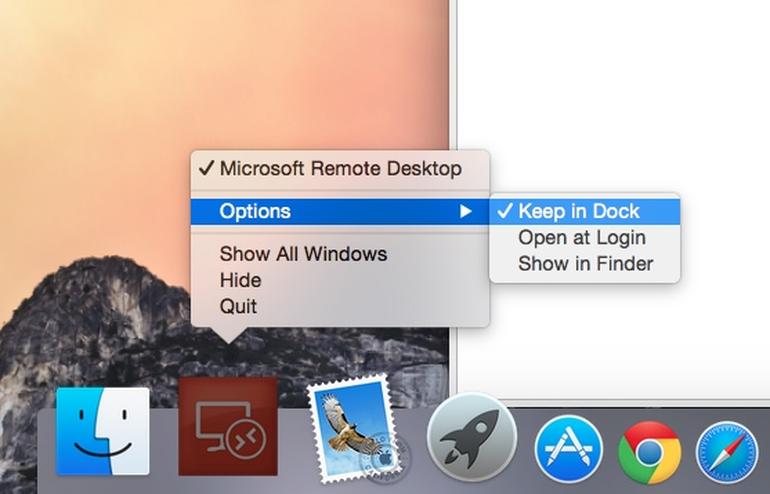
Task: Choose Hide from the Dock menu
Action: [x=340, y=280]
